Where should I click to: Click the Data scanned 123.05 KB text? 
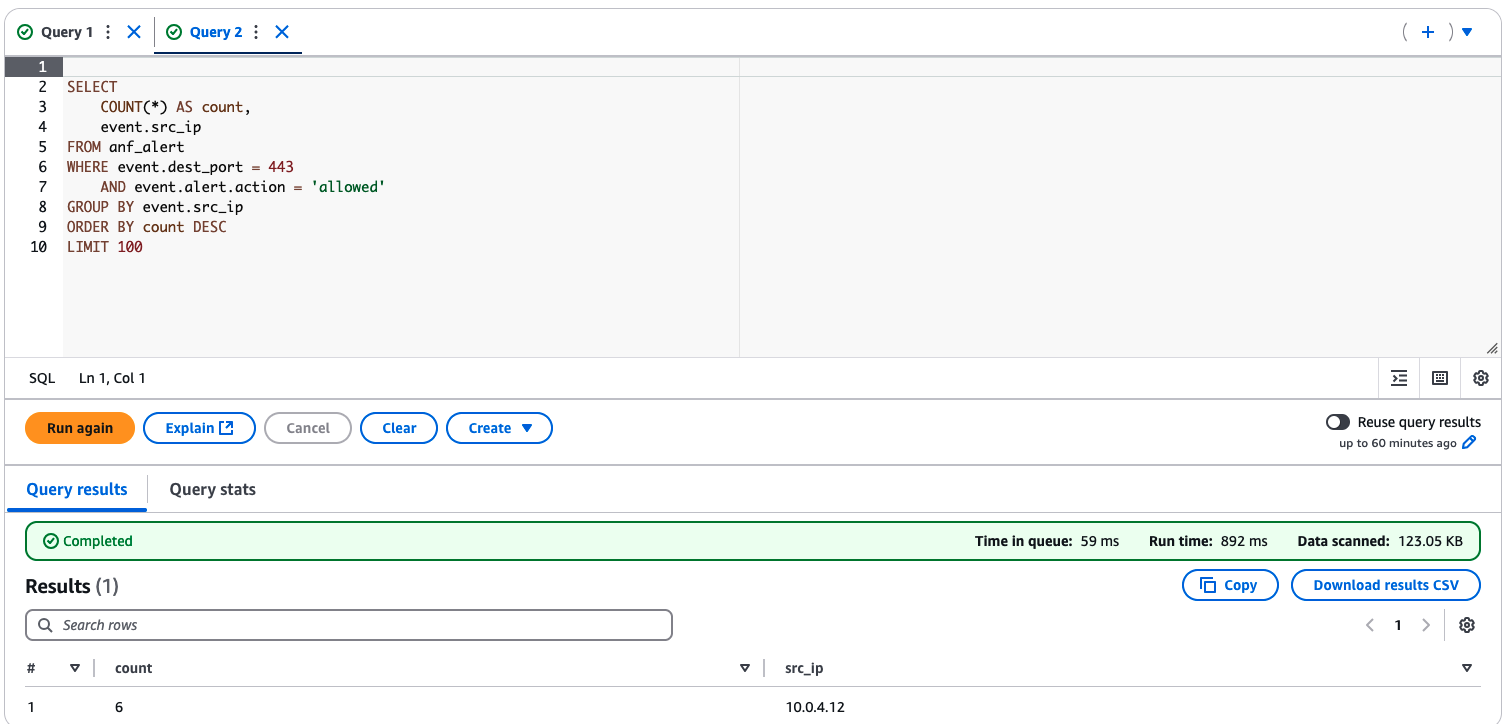coord(1380,541)
